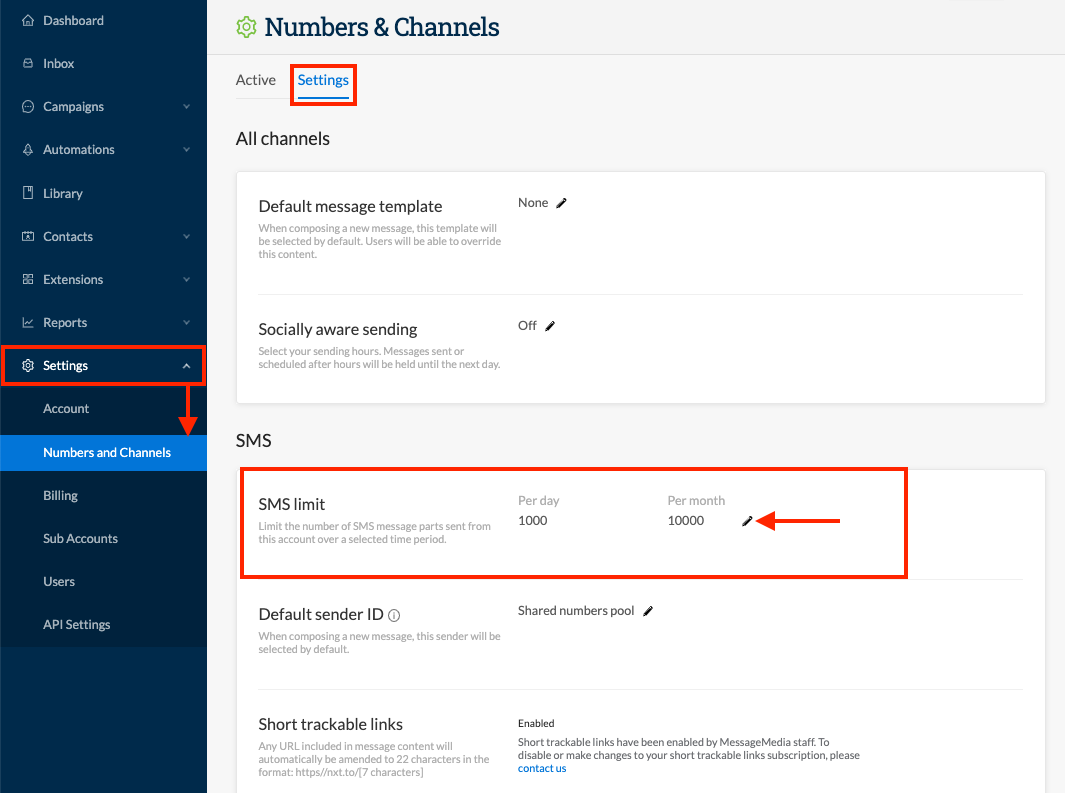Expand the Contacts menu chevron
The image size is (1065, 793).
186,236
